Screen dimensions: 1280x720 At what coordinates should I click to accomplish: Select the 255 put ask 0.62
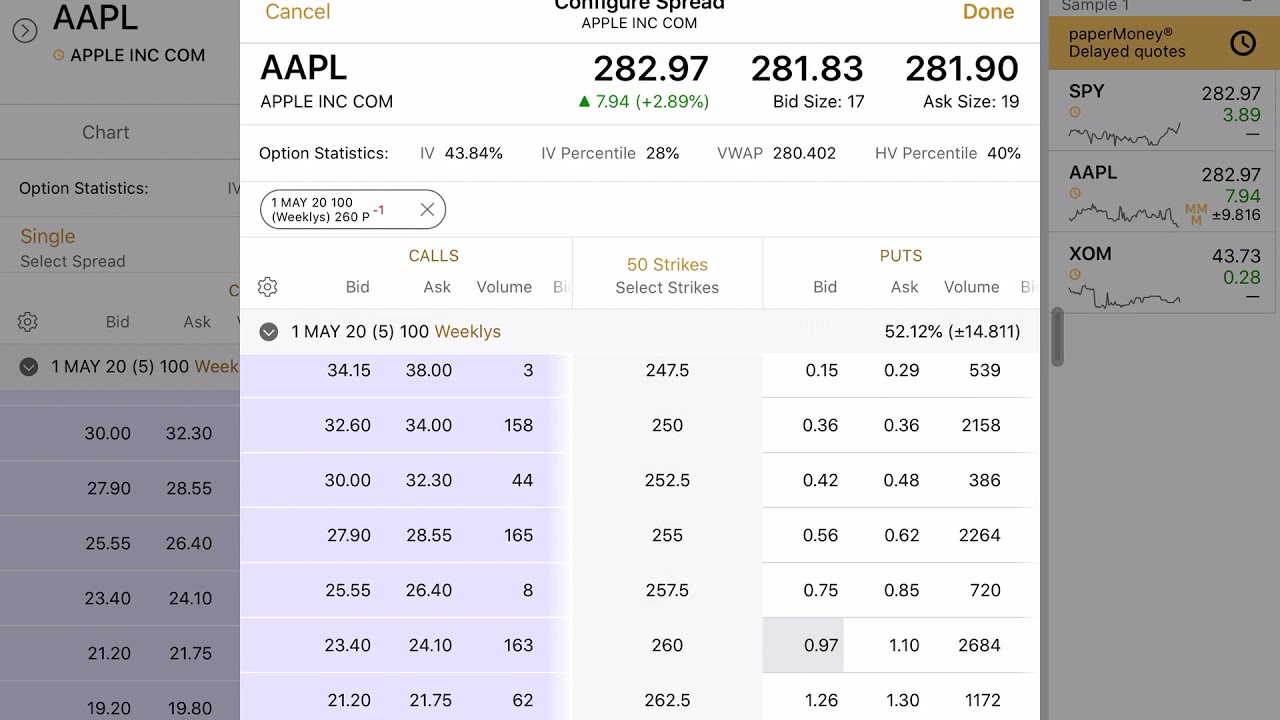pos(901,535)
